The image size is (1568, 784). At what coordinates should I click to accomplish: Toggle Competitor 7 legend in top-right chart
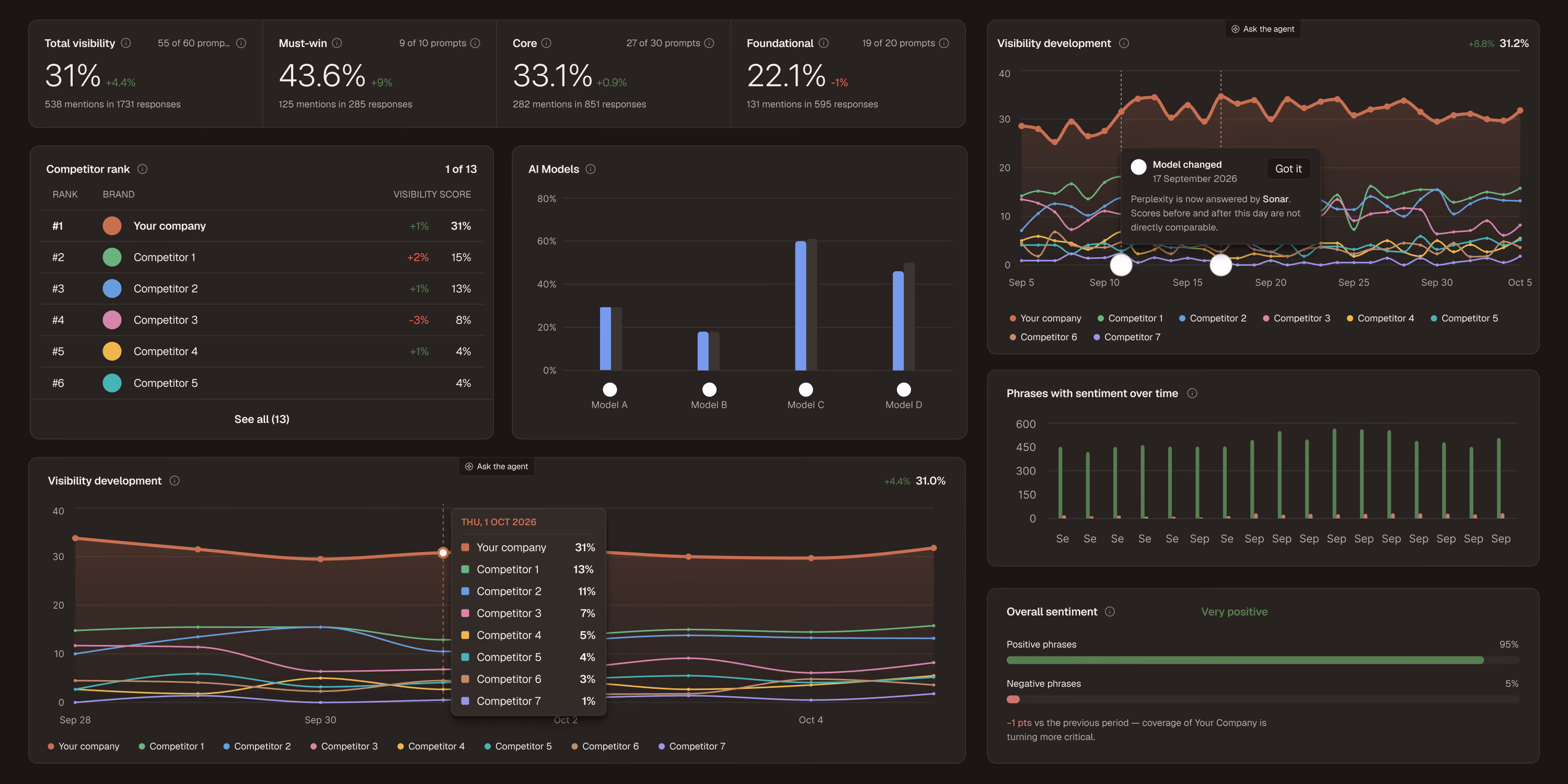pos(1127,337)
